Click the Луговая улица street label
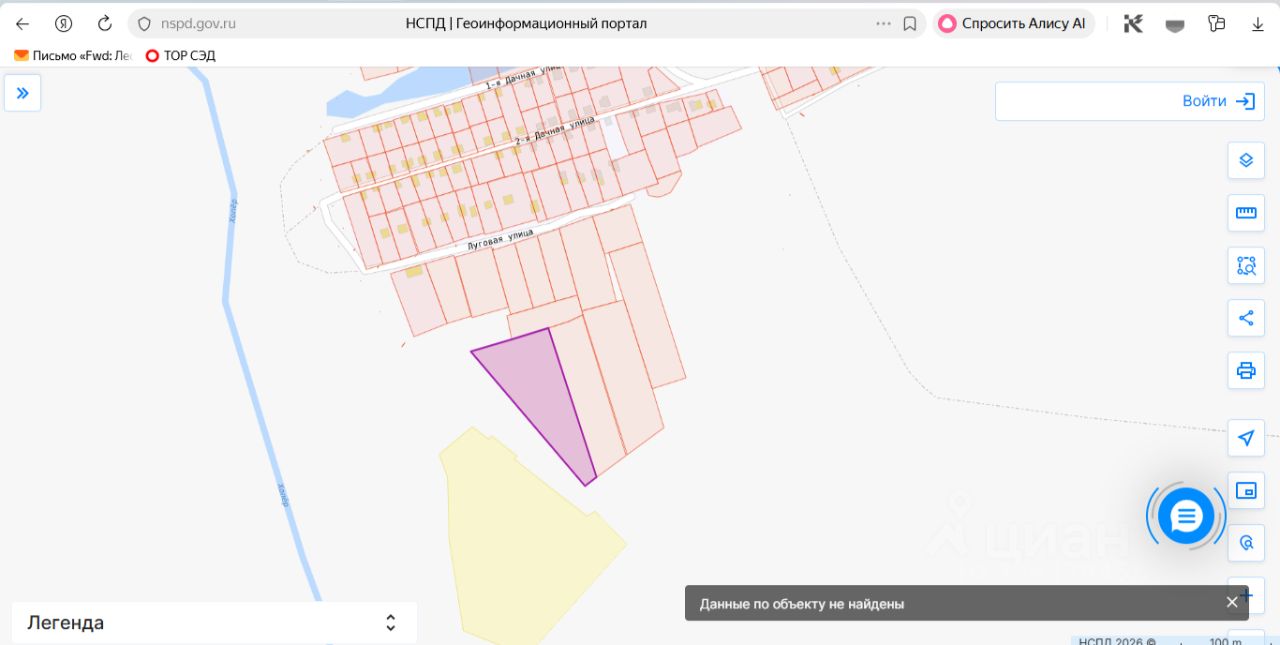This screenshot has width=1280, height=645. [501, 238]
